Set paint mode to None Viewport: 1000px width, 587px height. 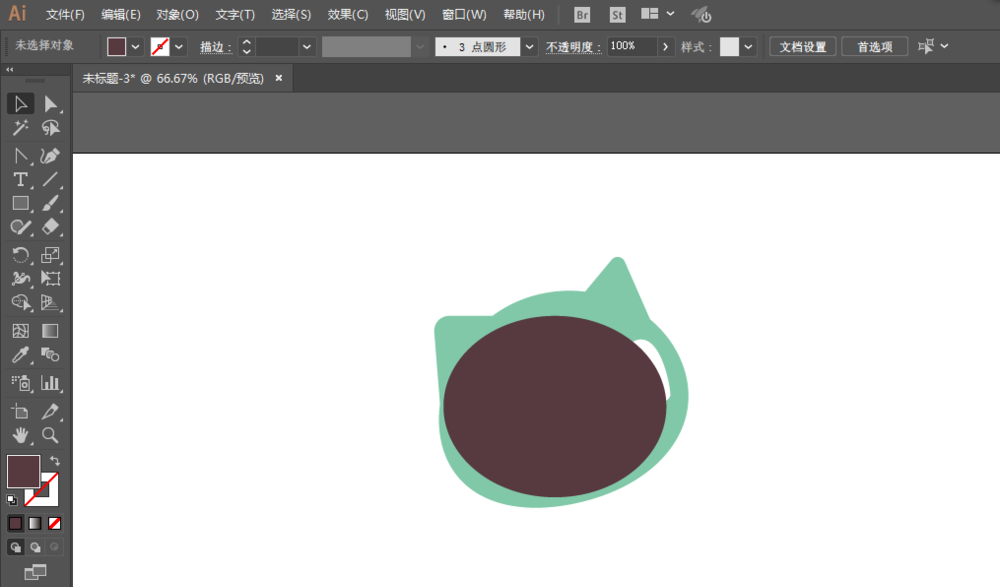(x=55, y=524)
